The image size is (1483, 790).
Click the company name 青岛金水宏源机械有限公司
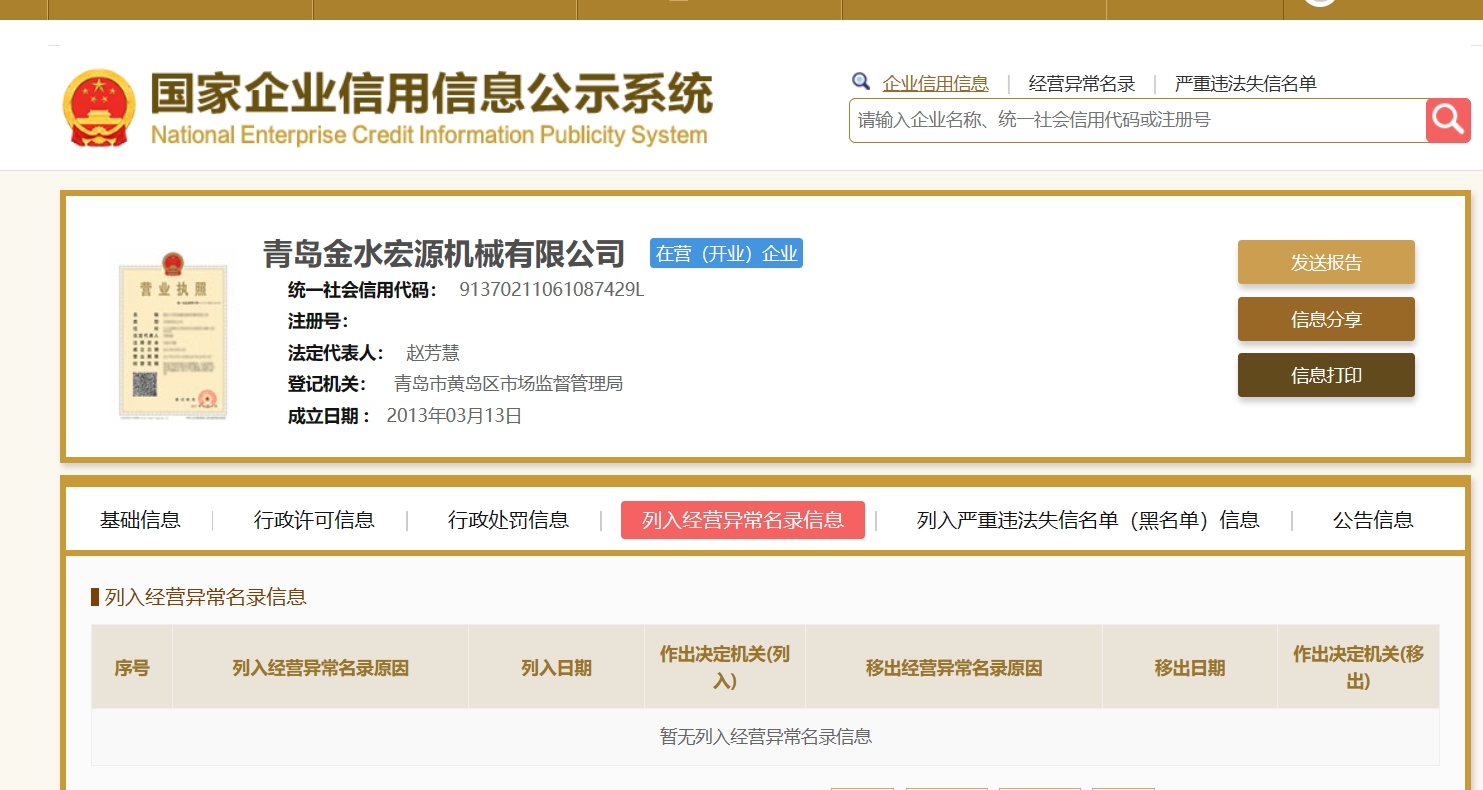pyautogui.click(x=444, y=254)
